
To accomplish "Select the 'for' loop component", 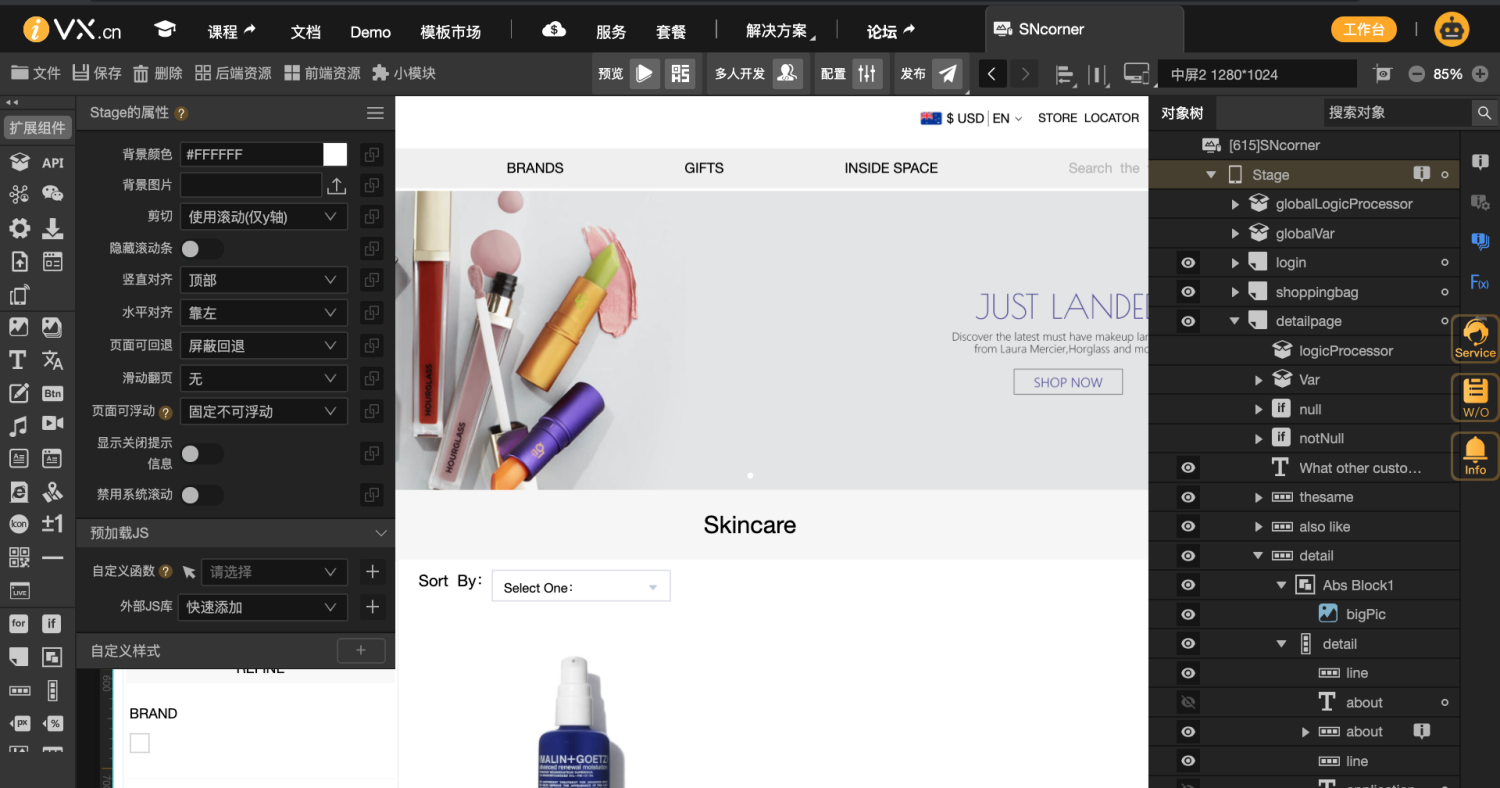I will pos(18,623).
